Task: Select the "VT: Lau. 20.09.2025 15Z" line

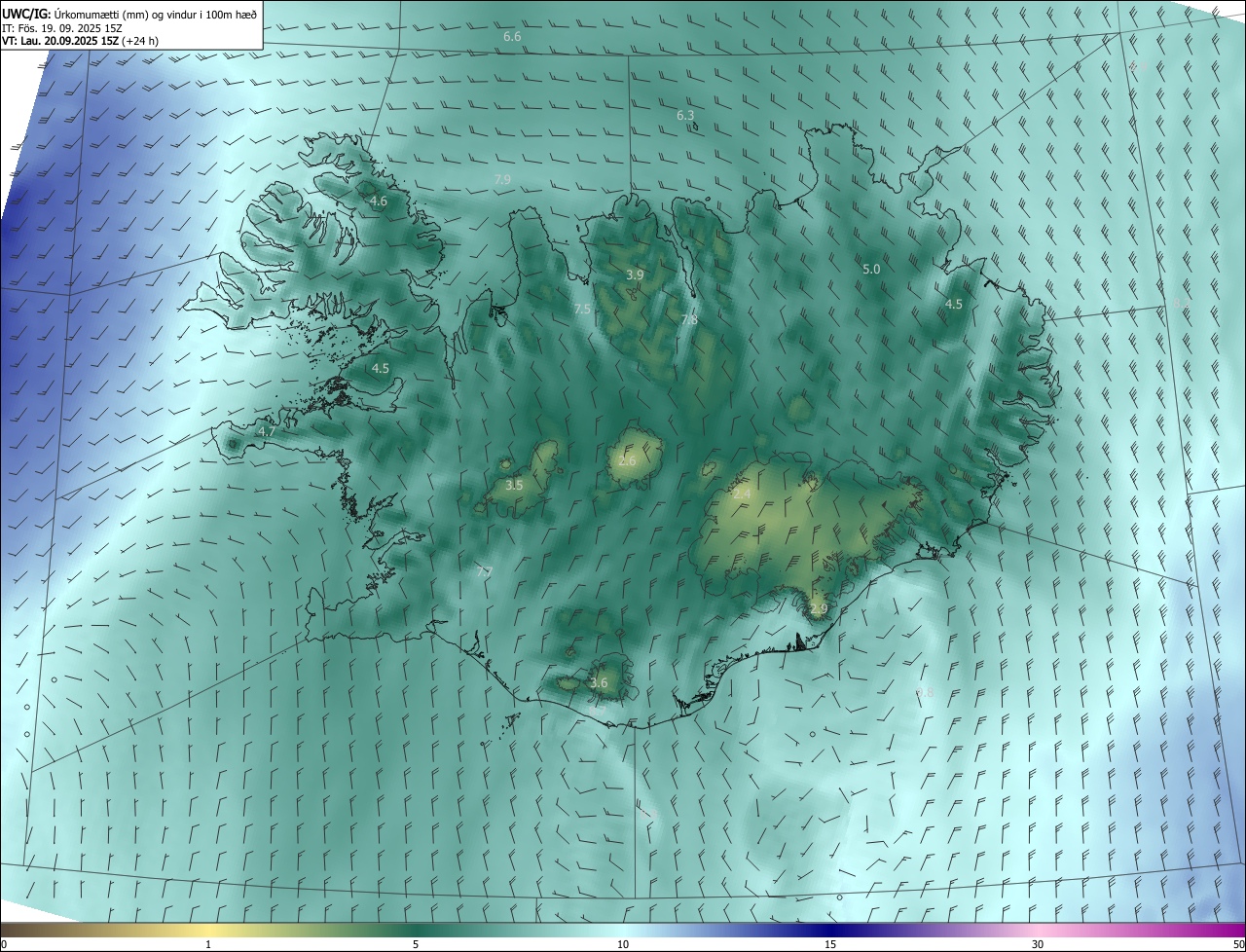Action: pos(61,41)
